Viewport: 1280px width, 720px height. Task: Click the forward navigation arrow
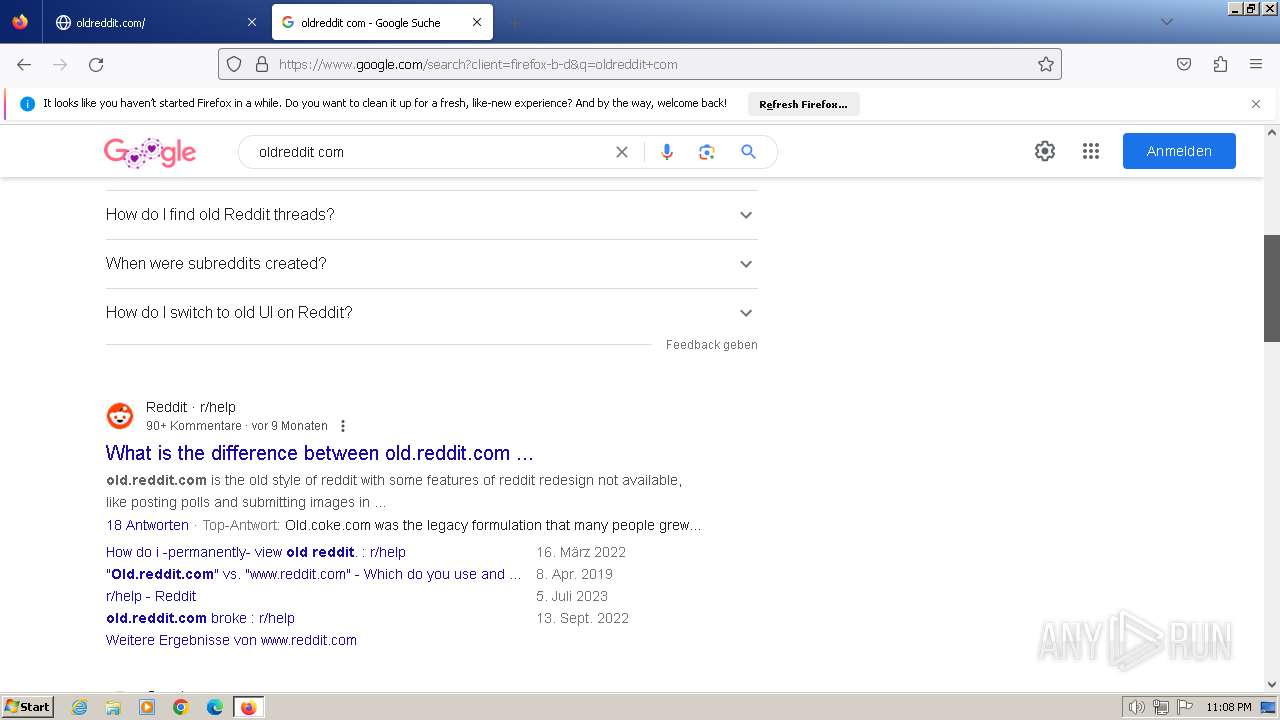tap(60, 64)
